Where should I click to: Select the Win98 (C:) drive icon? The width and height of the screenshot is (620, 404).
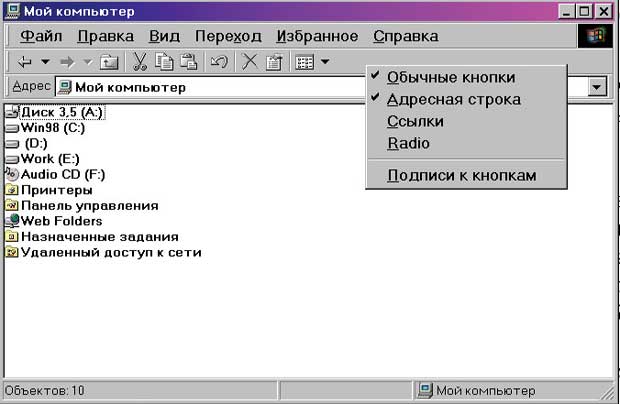coord(11,128)
